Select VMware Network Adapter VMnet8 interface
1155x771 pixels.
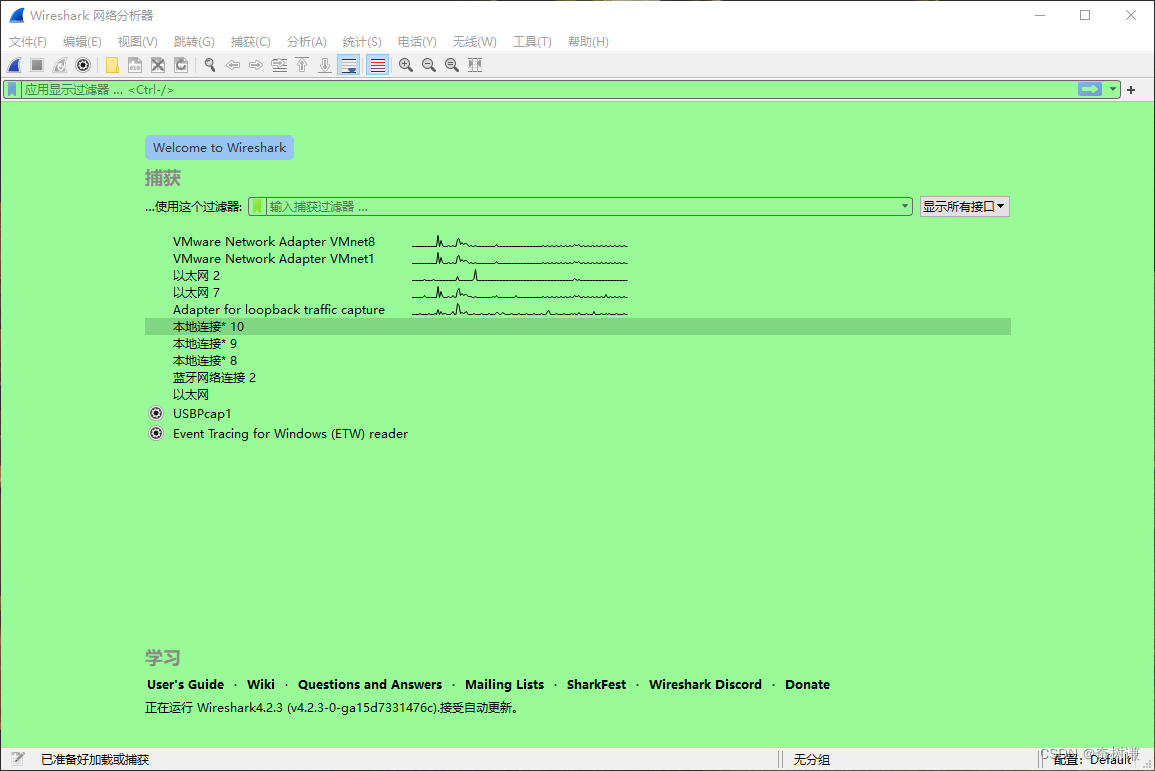tap(578, 242)
